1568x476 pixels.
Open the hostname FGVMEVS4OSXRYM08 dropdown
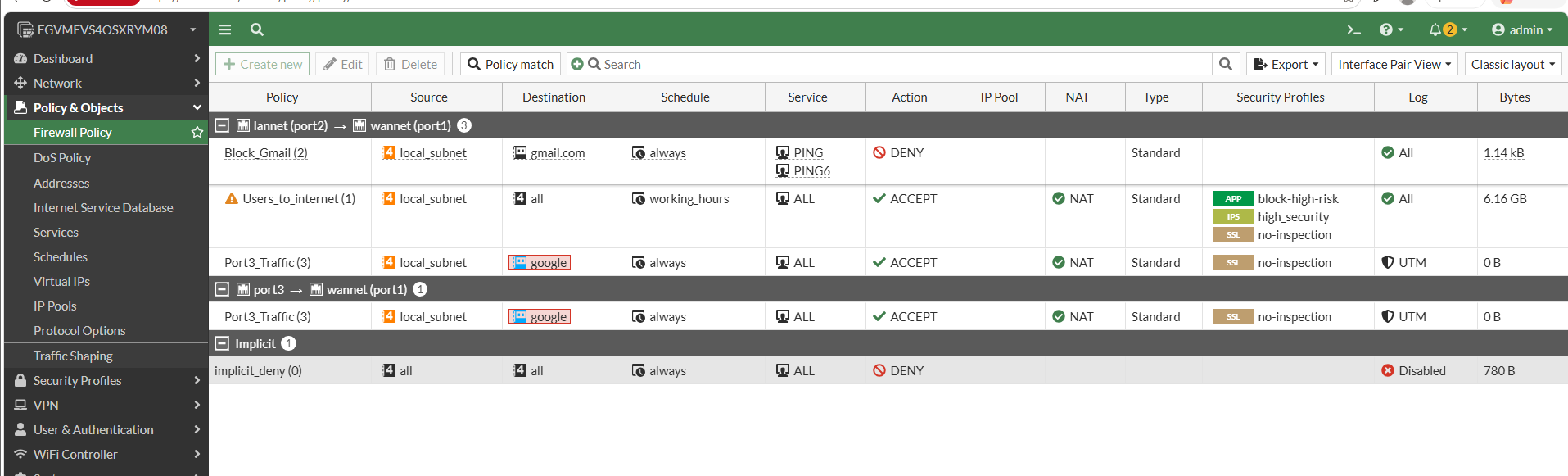(106, 29)
